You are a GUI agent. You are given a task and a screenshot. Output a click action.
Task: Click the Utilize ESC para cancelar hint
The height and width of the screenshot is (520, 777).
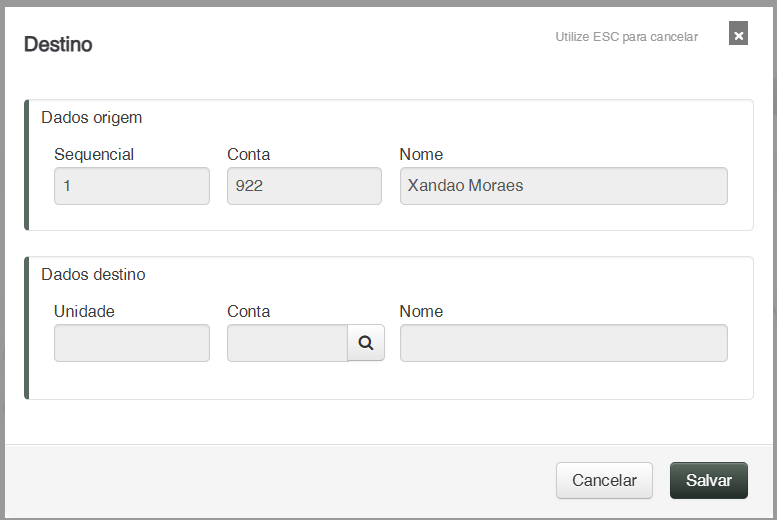point(626,37)
